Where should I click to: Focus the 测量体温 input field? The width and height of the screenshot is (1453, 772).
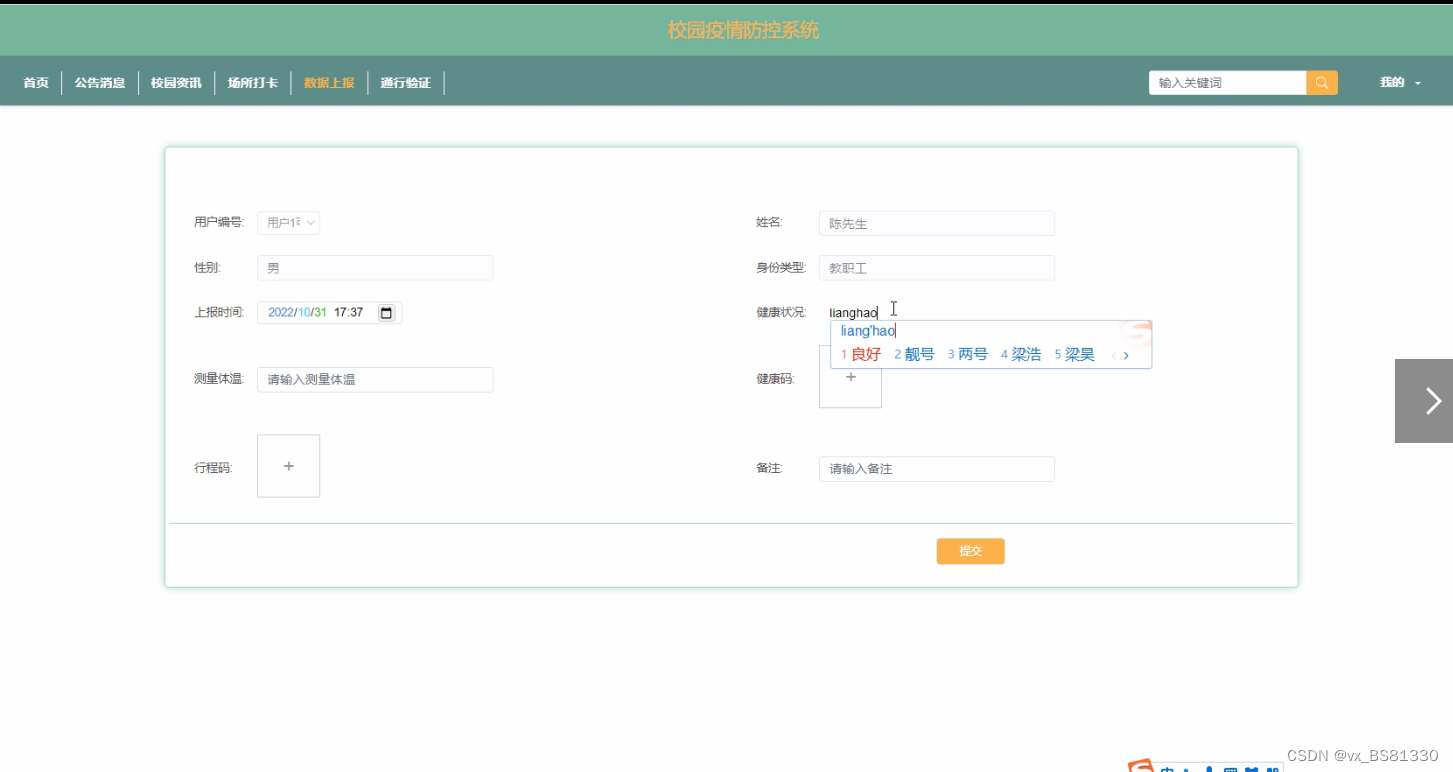pos(375,380)
